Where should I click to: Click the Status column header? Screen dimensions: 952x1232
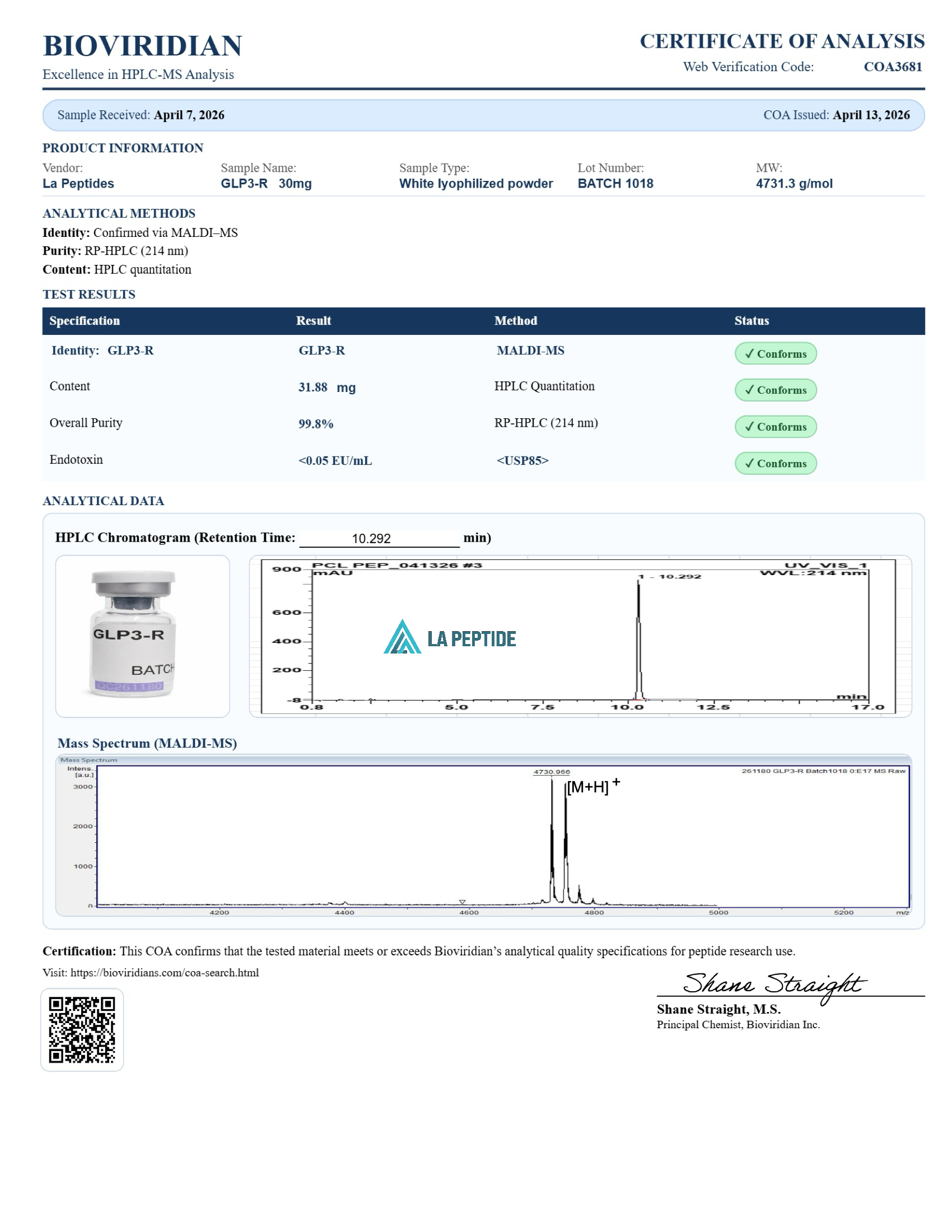[x=751, y=320]
